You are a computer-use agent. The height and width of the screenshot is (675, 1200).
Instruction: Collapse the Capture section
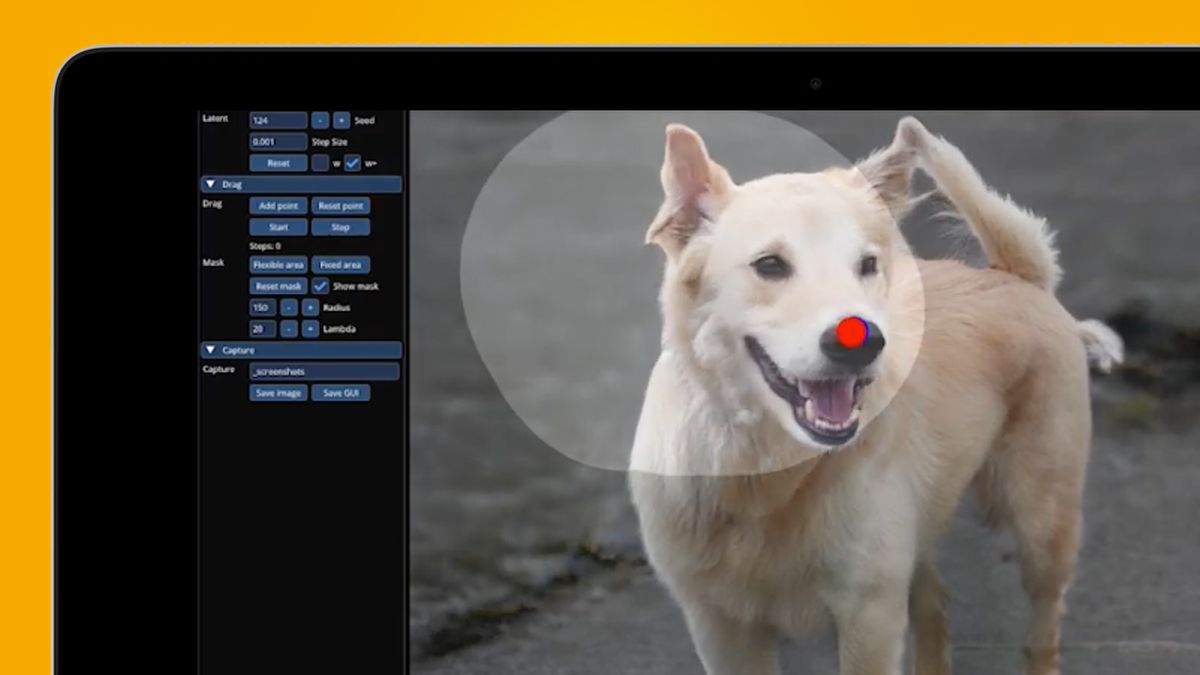[301, 350]
